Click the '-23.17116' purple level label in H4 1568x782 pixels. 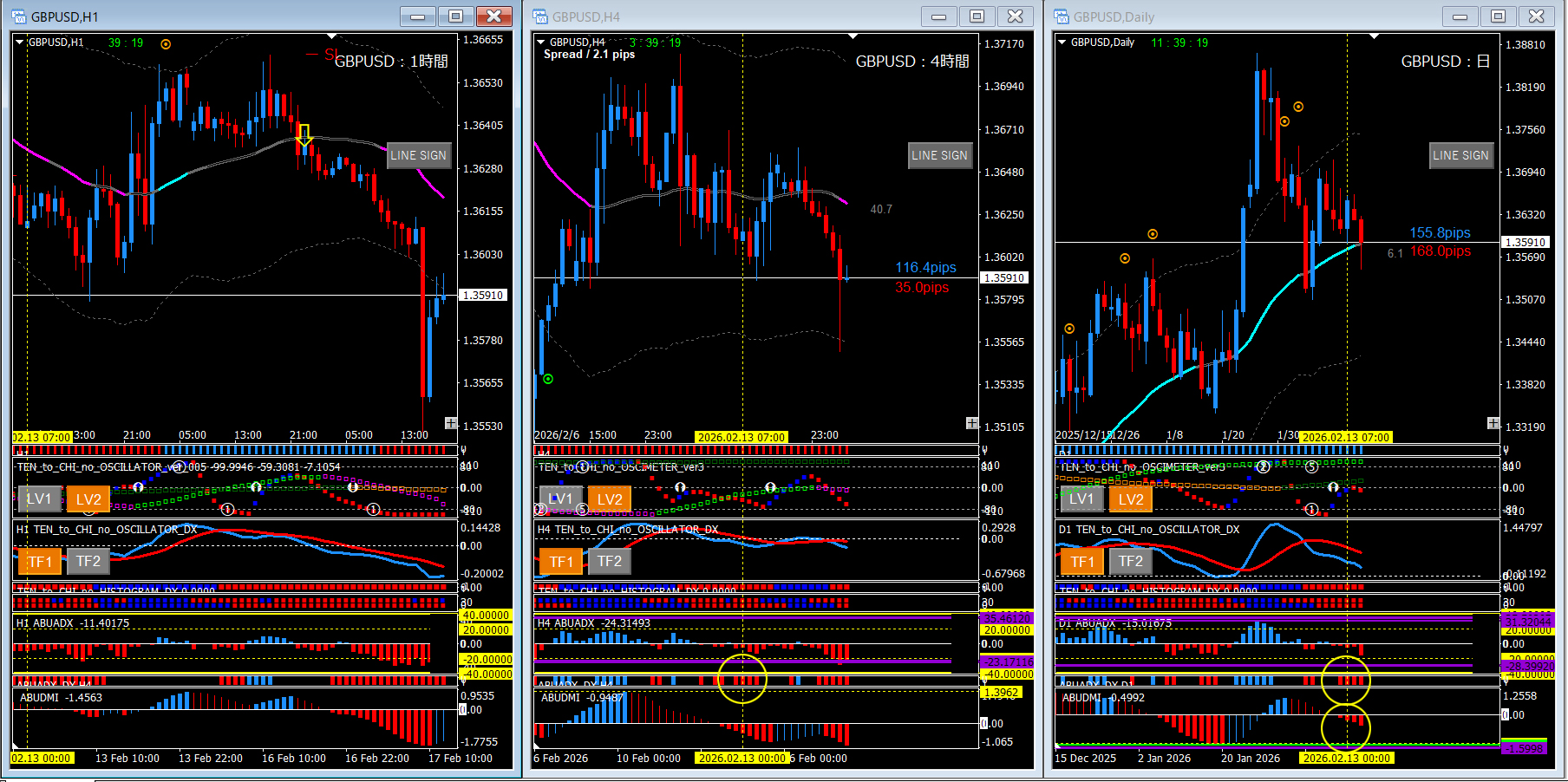pos(1007,662)
